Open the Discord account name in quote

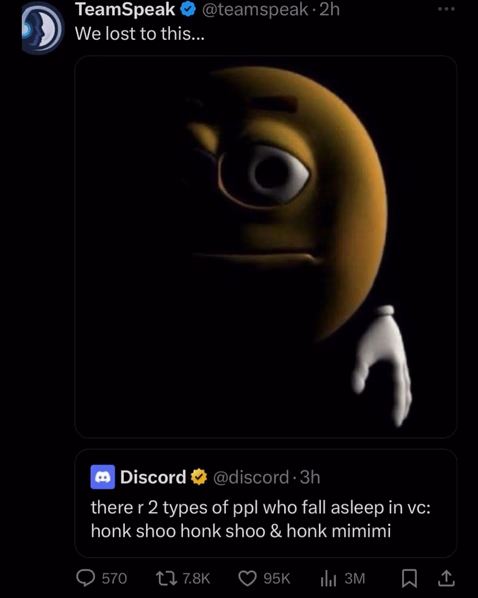click(x=153, y=477)
